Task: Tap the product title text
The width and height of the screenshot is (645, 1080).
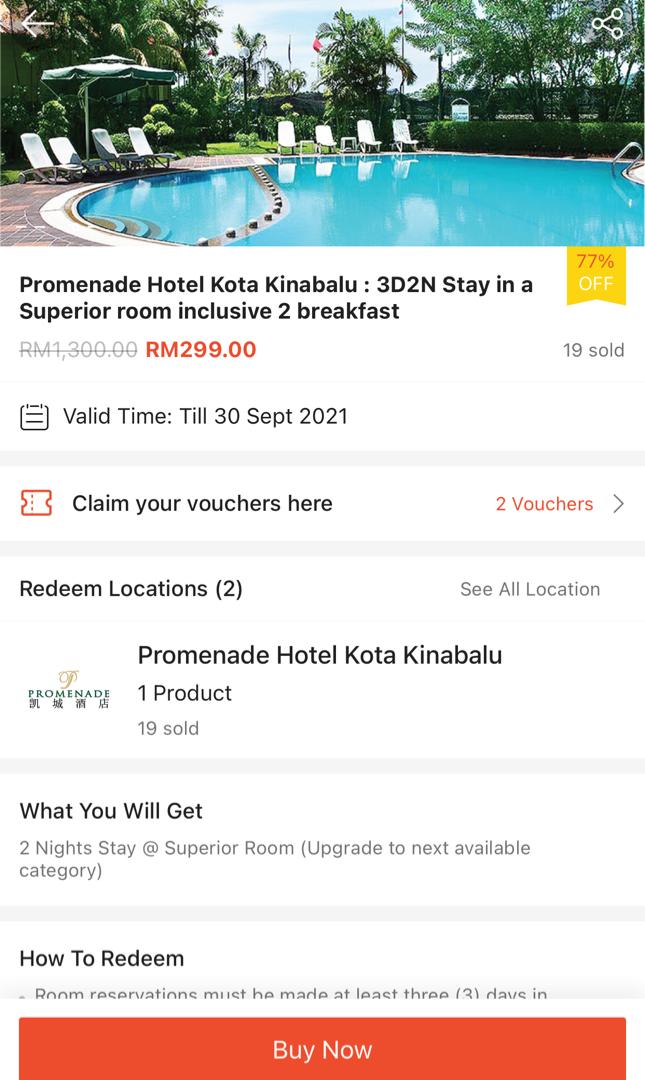Action: pos(276,297)
